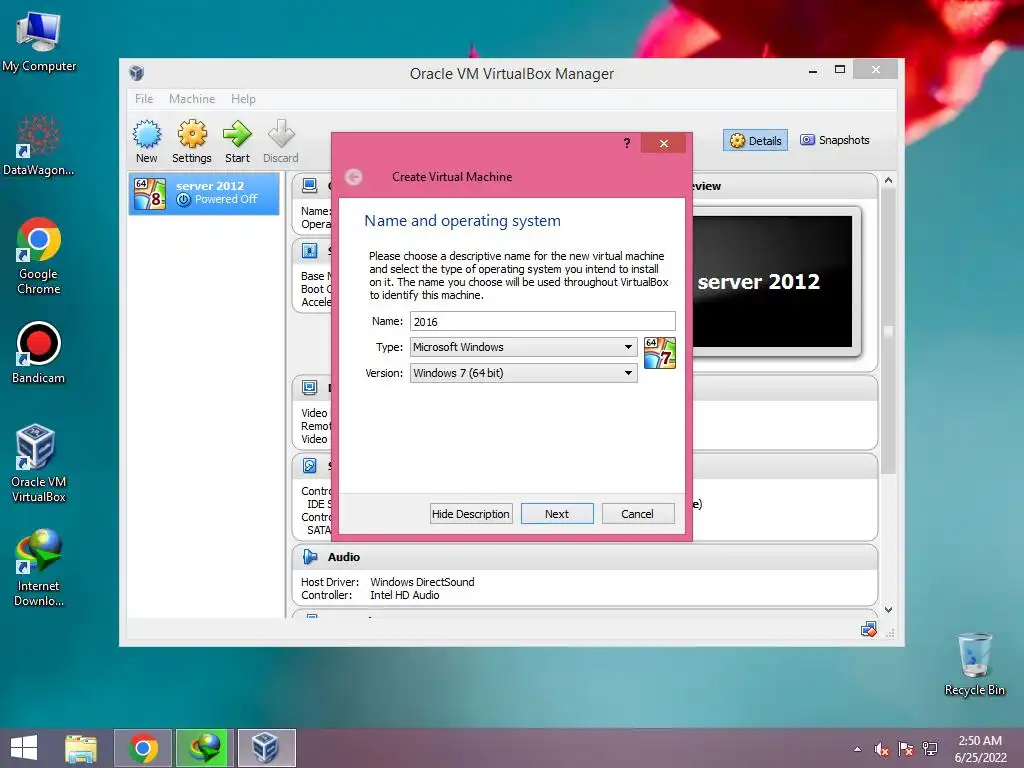This screenshot has height=768, width=1024.
Task: Click the Display section icon
Action: pyautogui.click(x=310, y=388)
